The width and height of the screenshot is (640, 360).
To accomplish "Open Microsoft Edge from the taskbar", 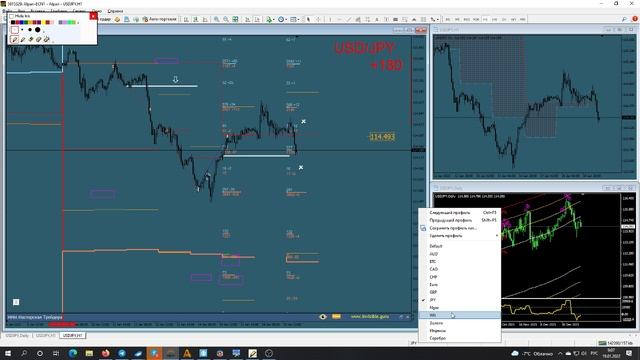I will point(73,353).
